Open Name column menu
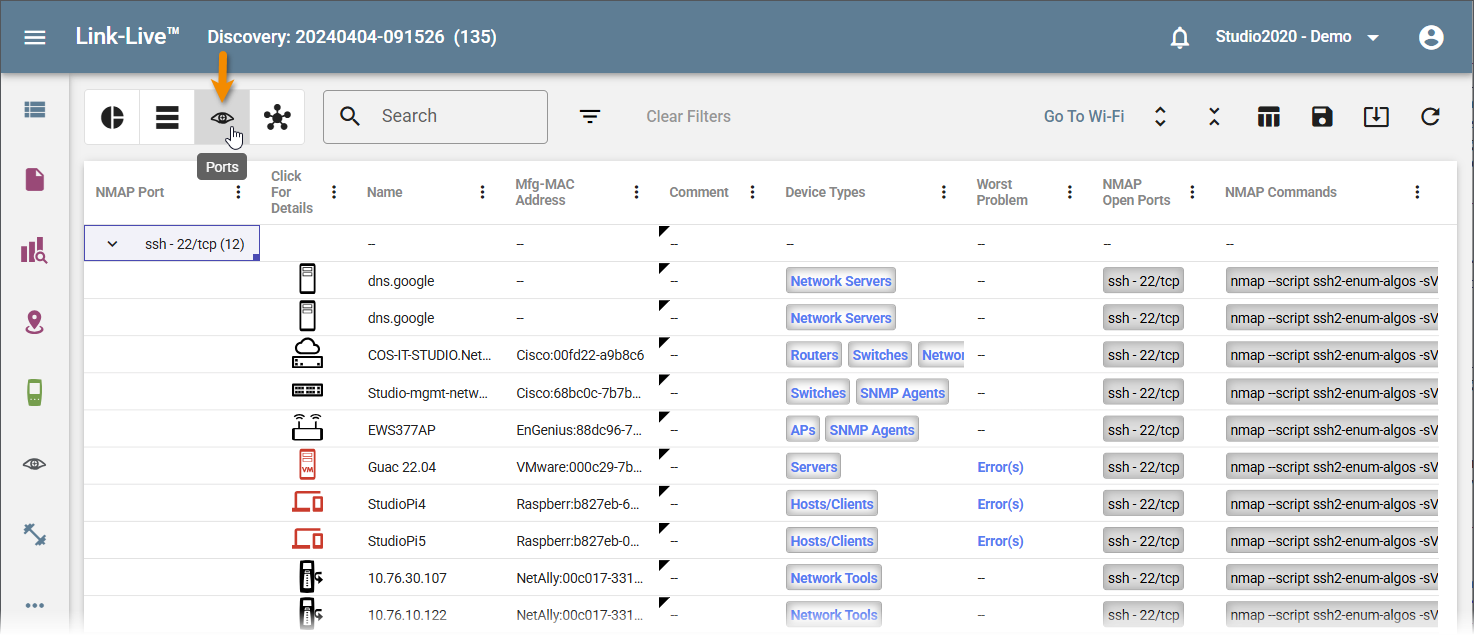This screenshot has height=635, width=1474. [483, 192]
